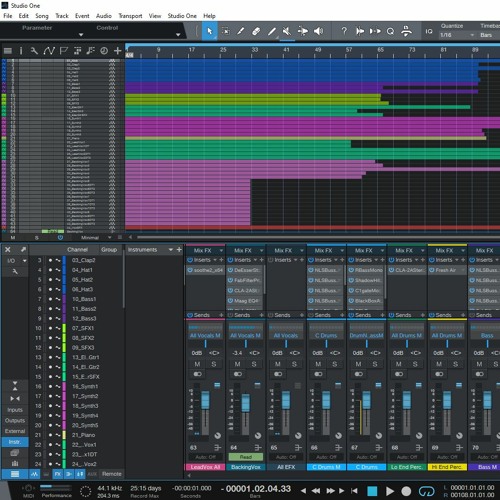Open the Parameter dropdown arrow
This screenshot has width=500, height=500.
pyautogui.click(x=81, y=35)
